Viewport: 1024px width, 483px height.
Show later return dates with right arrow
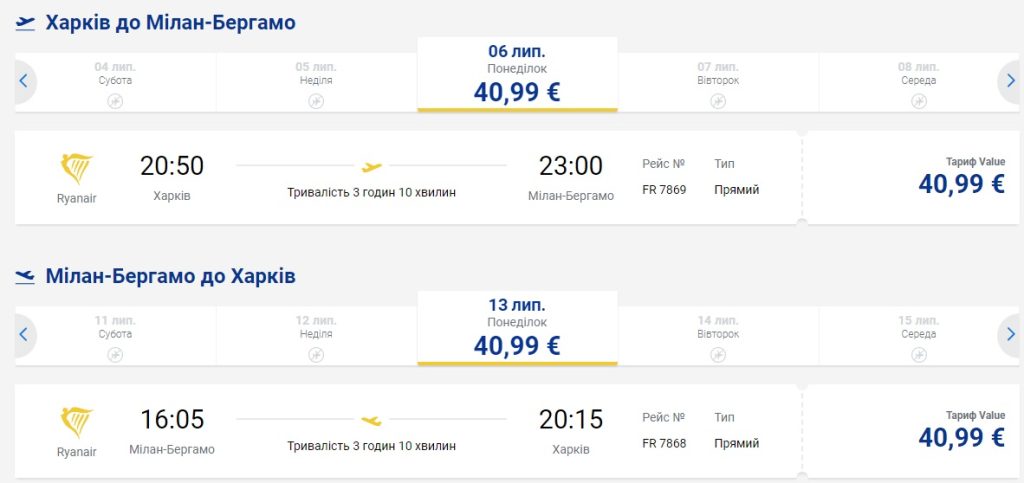coord(1010,334)
